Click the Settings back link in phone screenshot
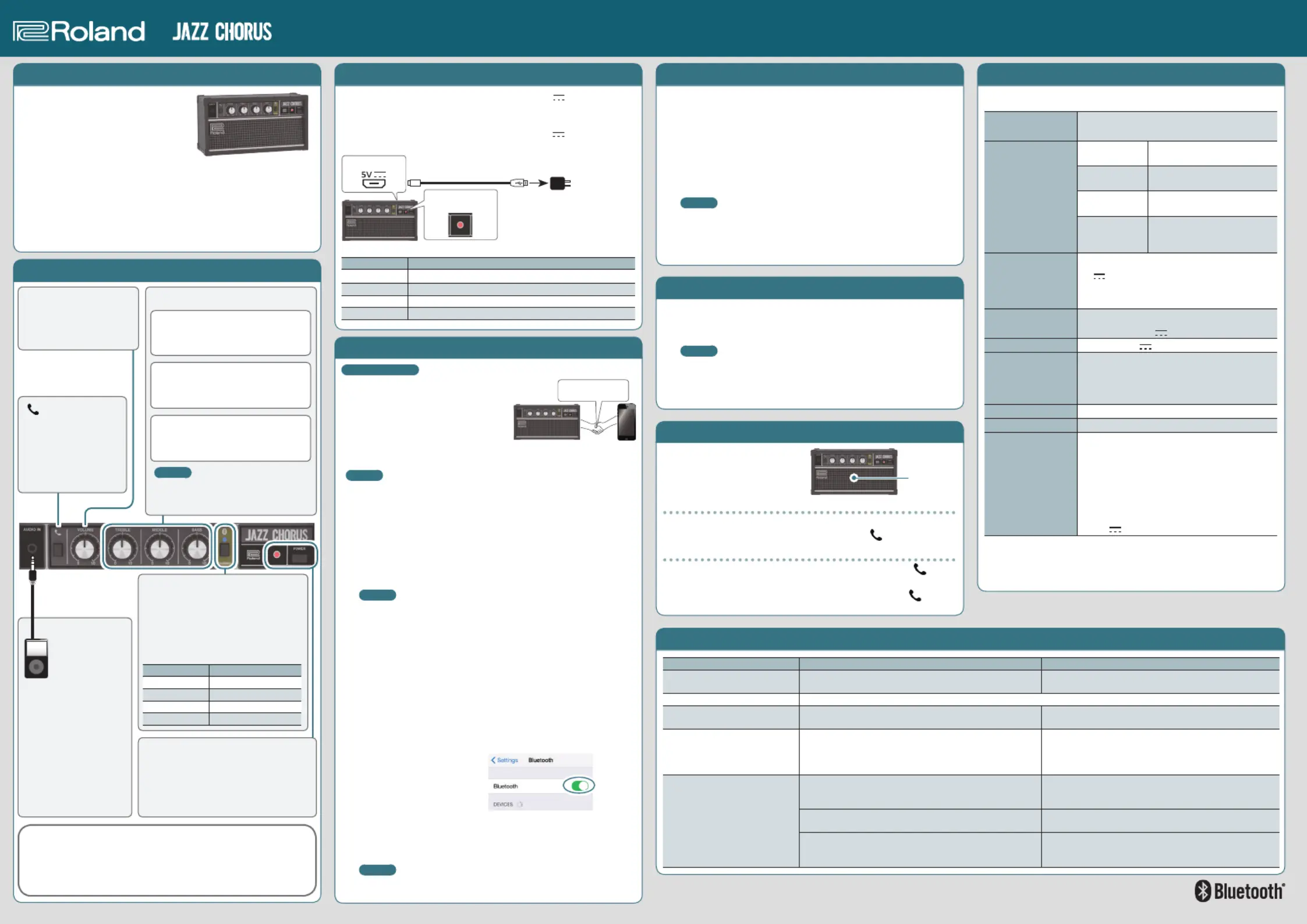1307x924 pixels. coord(504,760)
